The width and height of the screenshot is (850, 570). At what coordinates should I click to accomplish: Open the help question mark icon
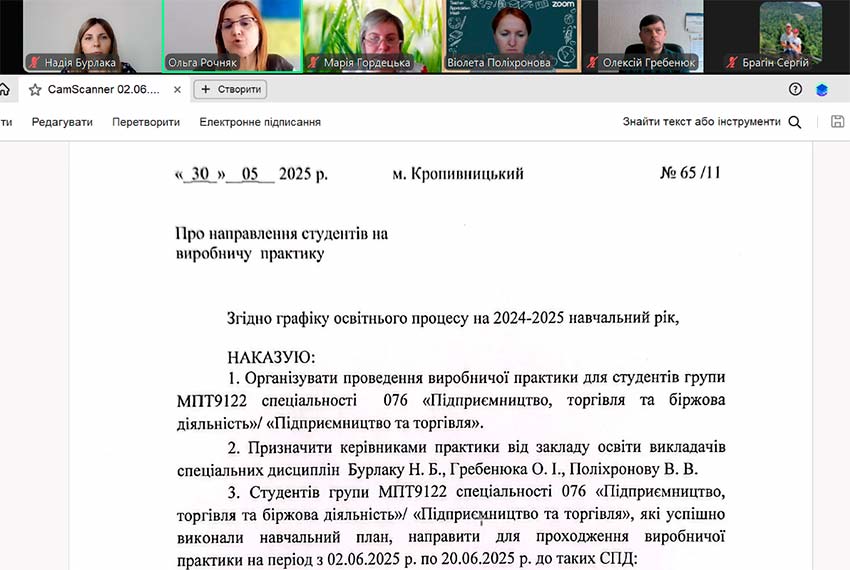coord(795,89)
